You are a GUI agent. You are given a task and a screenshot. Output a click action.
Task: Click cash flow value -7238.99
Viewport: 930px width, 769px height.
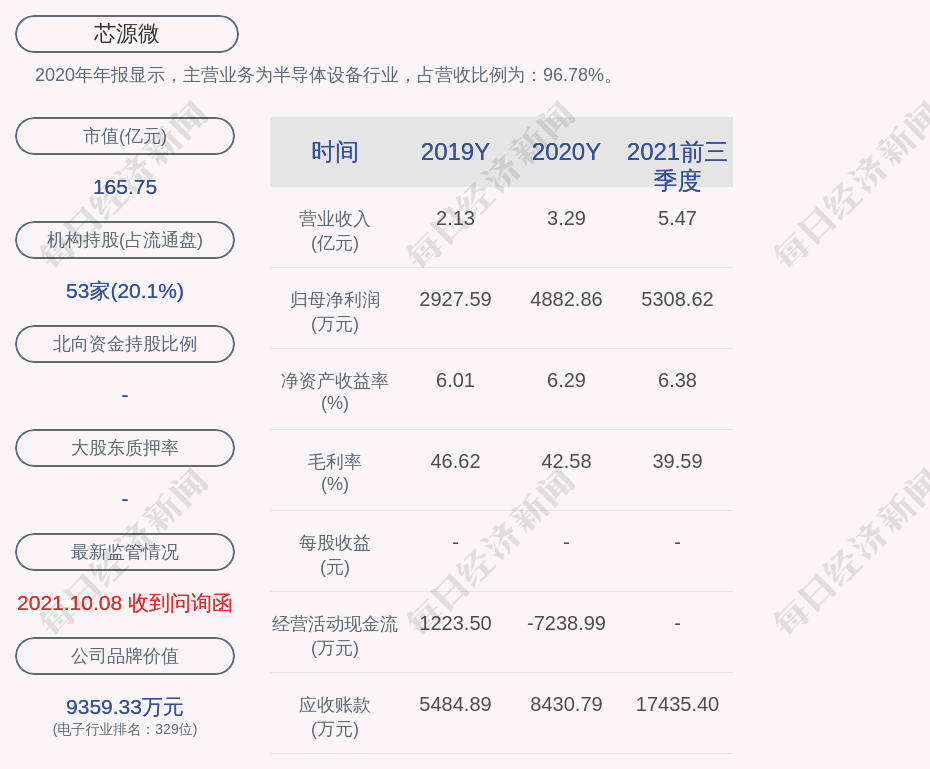566,623
